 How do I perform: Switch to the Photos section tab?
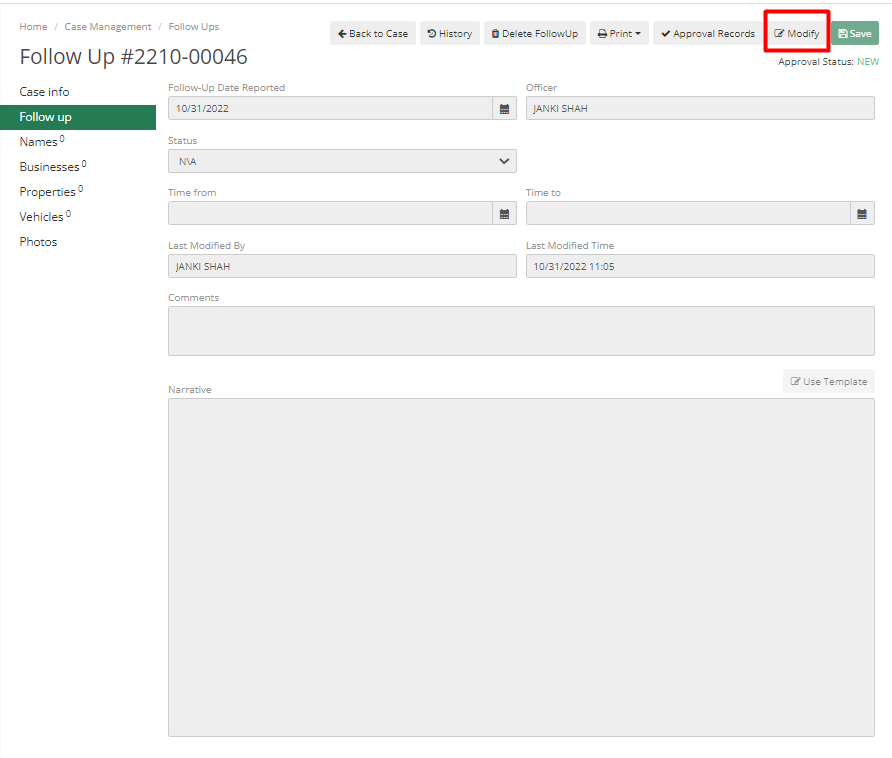[x=38, y=241]
